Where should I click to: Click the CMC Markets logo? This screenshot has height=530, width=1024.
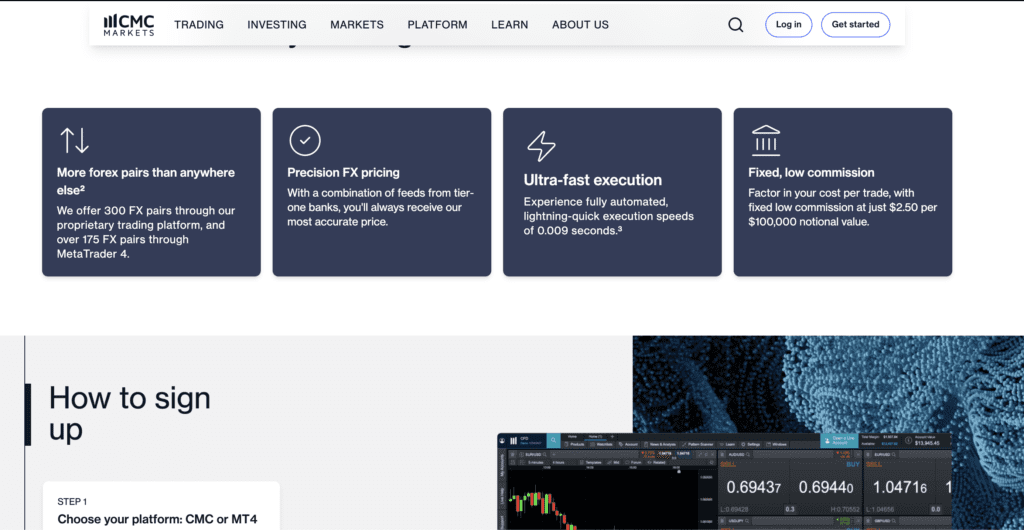[129, 25]
